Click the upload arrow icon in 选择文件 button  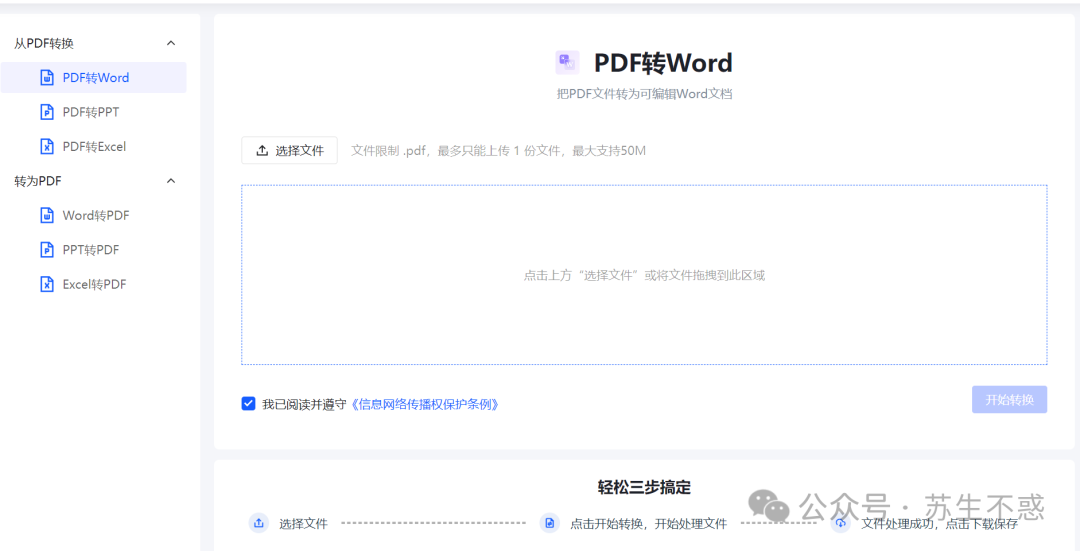coord(262,151)
